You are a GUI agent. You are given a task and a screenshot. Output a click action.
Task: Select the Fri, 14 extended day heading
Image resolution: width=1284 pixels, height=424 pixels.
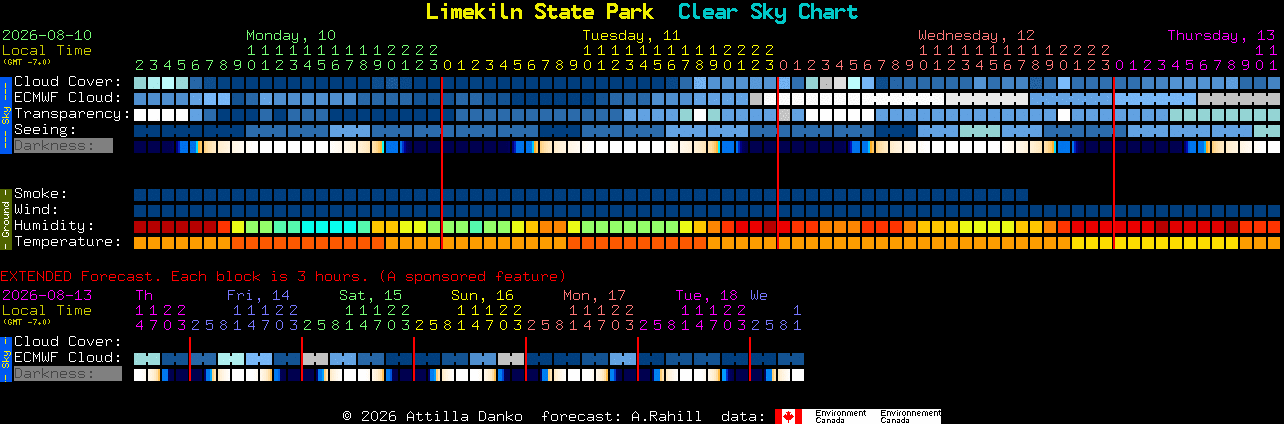[258, 295]
